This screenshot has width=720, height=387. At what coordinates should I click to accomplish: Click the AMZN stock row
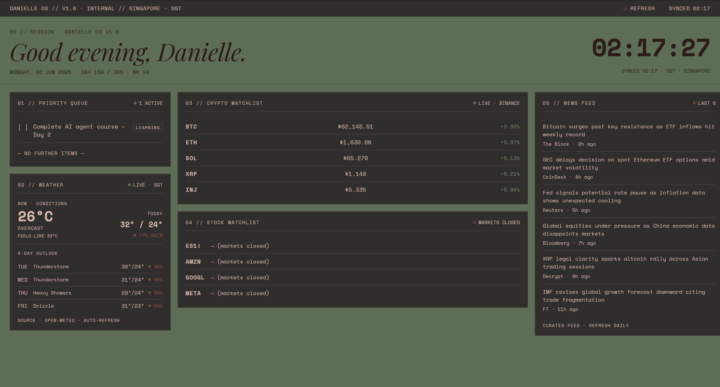click(x=353, y=262)
